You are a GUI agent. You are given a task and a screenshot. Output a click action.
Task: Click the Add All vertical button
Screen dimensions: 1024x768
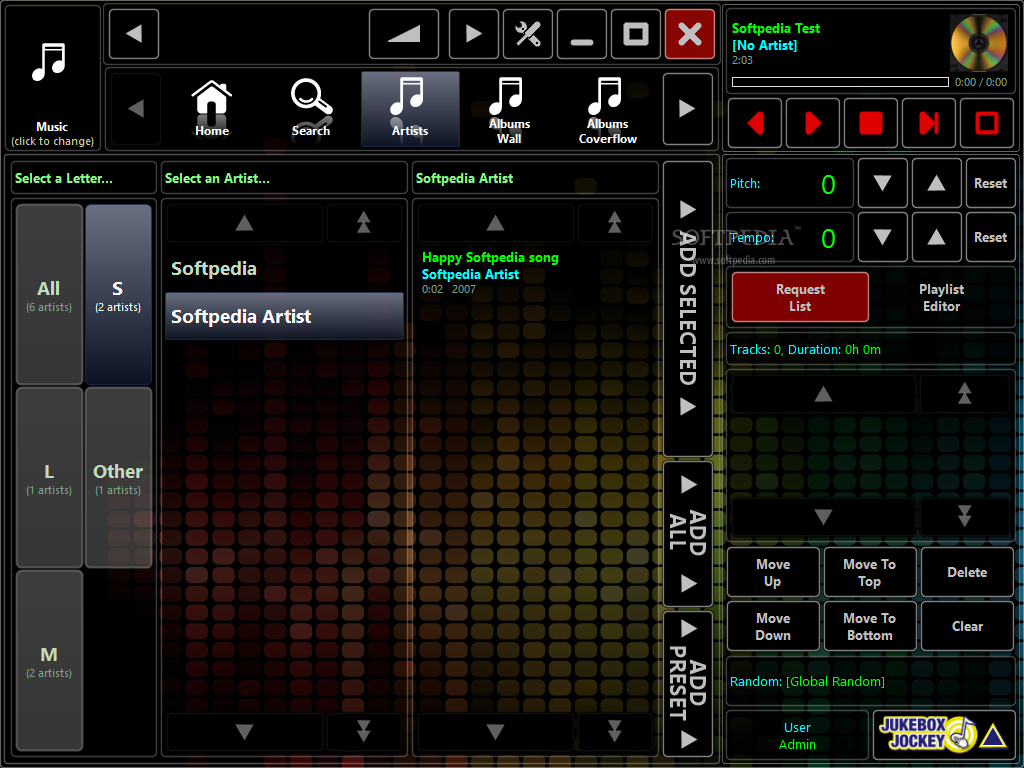coord(688,534)
